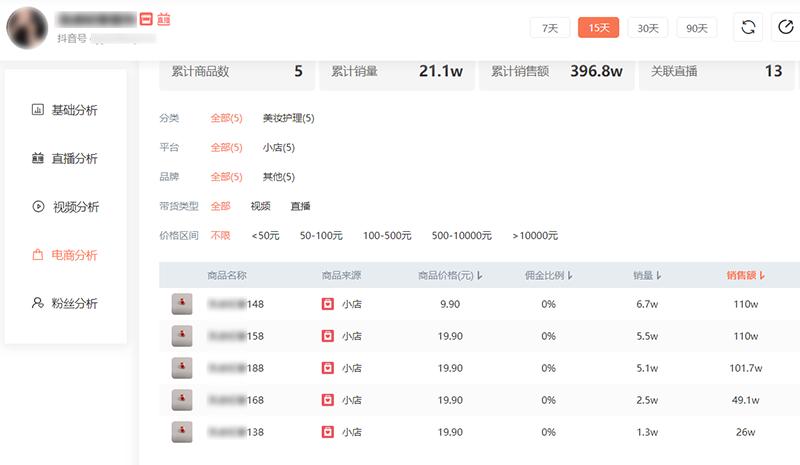Sort table by 销量 column

(x=647, y=275)
